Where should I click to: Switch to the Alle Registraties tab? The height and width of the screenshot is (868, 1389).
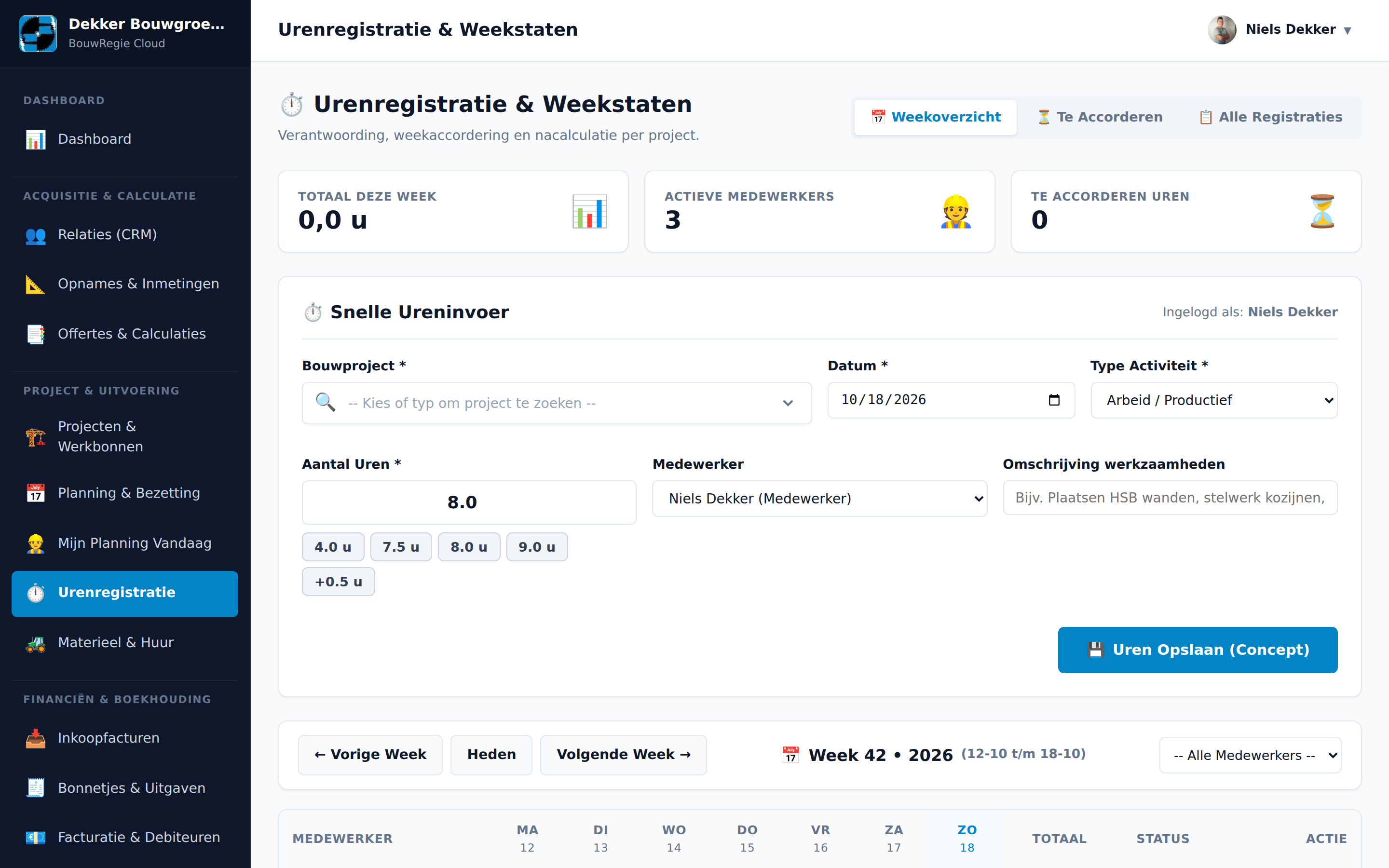(1270, 117)
